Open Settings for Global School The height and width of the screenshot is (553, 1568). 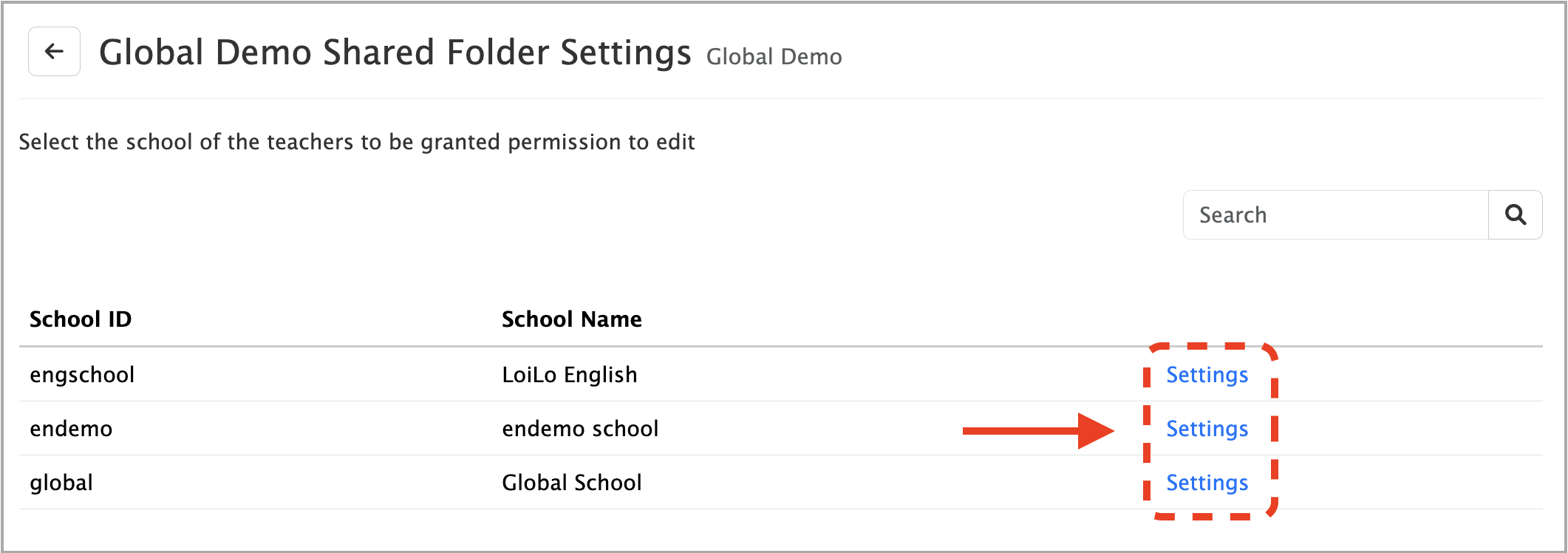point(1207,483)
